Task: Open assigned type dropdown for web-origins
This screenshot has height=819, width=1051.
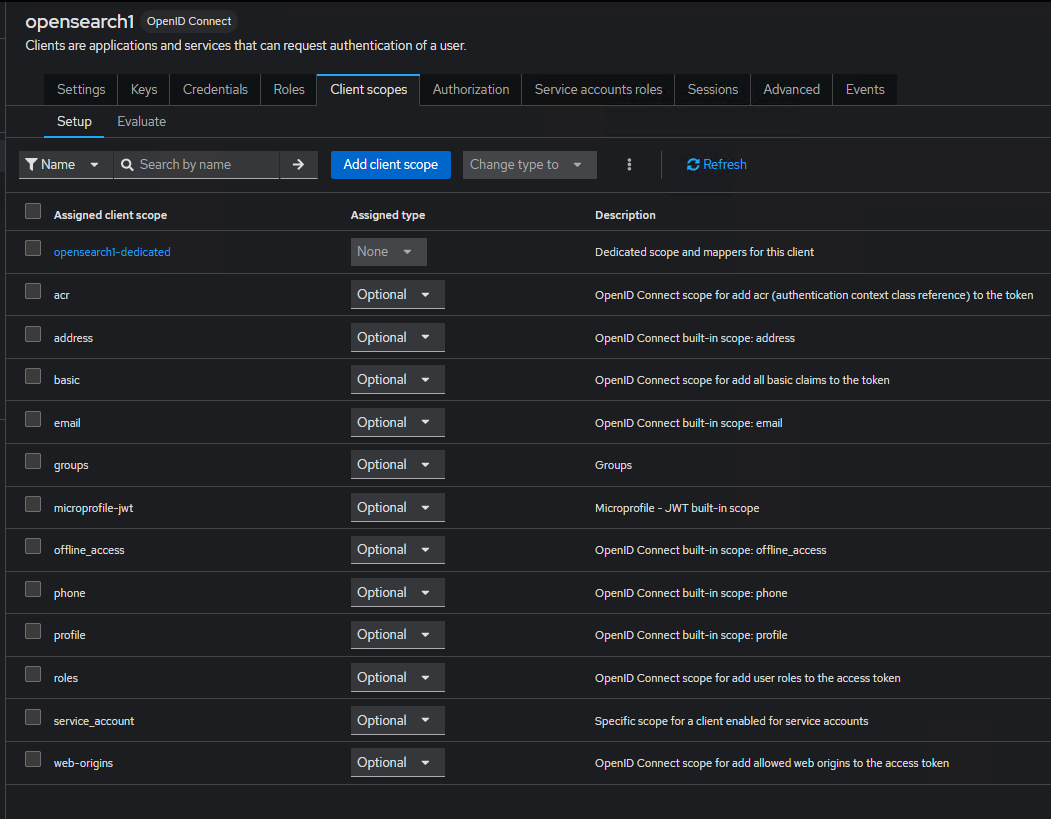Action: 397,763
